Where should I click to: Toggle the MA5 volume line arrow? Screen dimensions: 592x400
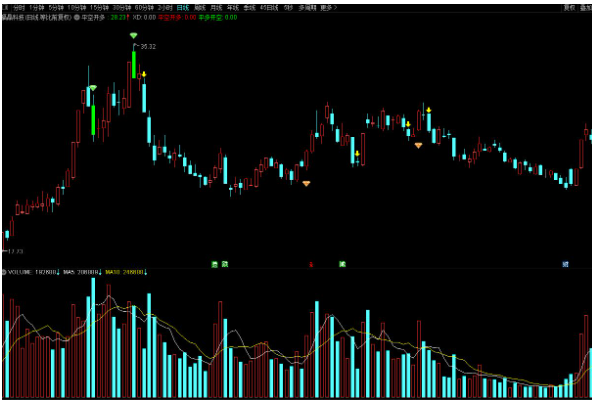click(100, 272)
